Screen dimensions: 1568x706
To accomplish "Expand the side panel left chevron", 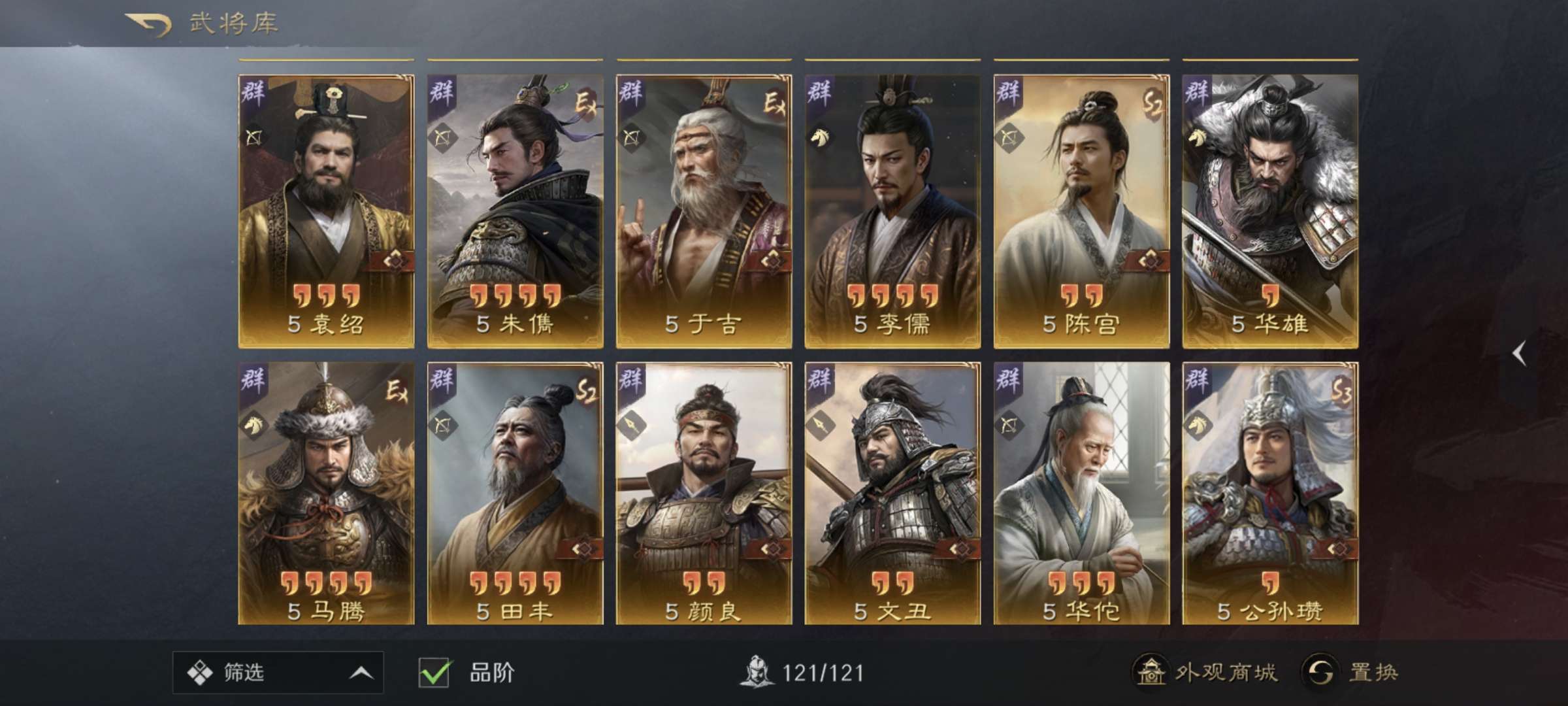I will tap(1520, 354).
